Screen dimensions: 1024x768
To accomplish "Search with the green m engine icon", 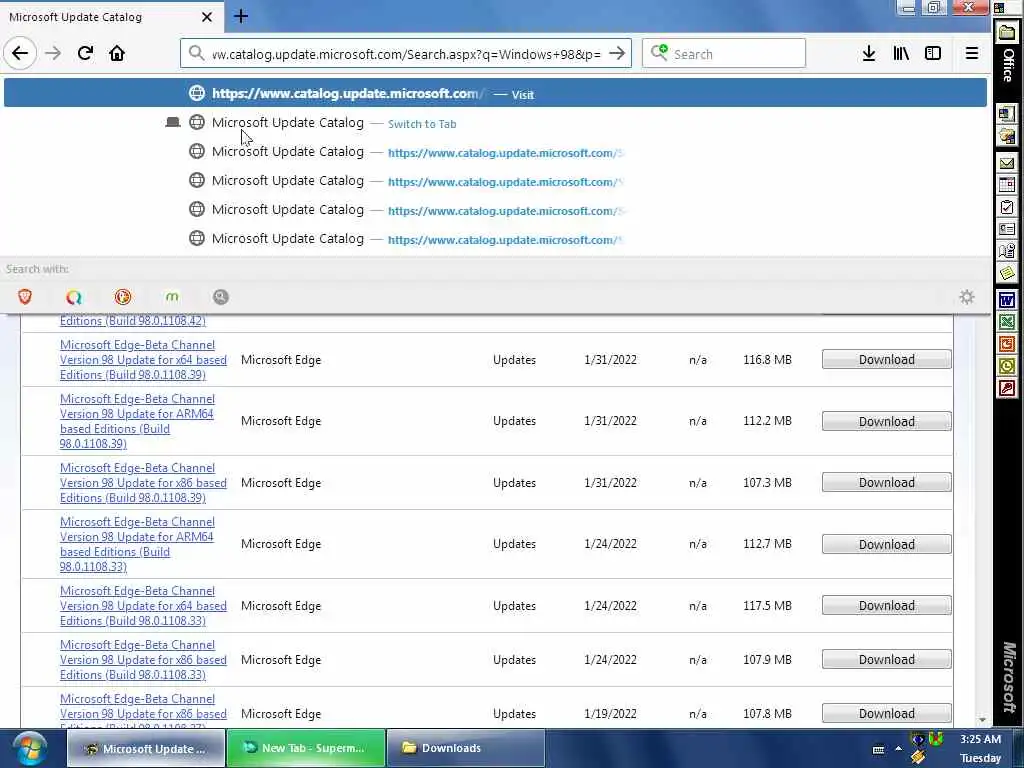I will click(x=172, y=297).
